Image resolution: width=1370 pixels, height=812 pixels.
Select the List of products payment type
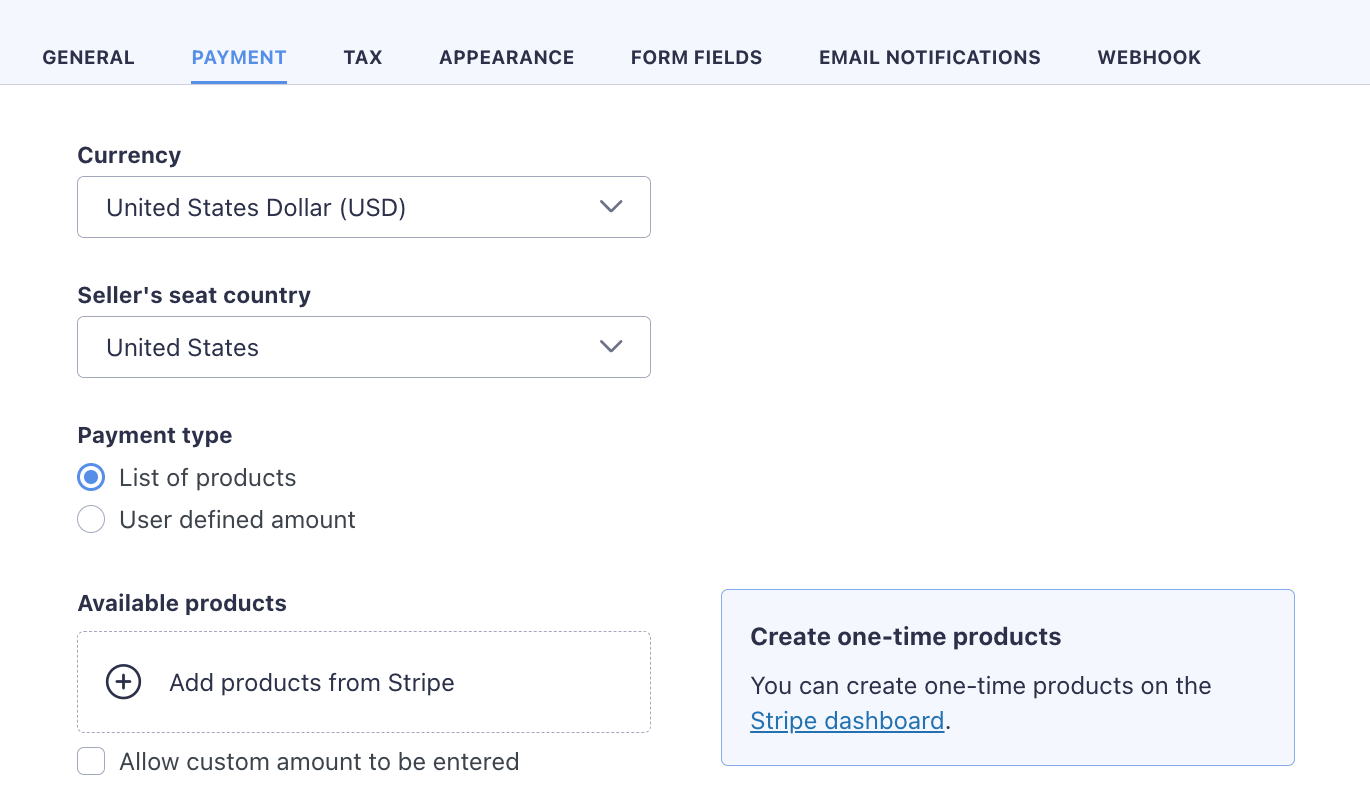(91, 477)
